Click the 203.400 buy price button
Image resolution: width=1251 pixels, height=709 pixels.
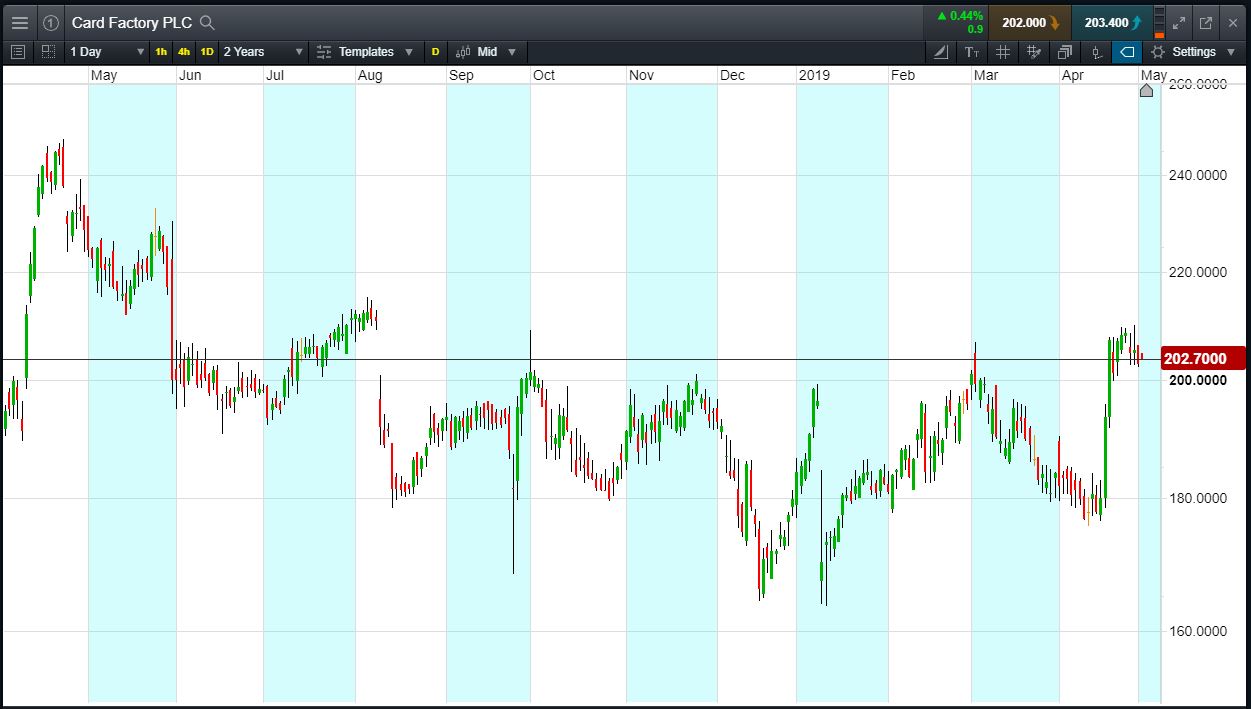click(1111, 22)
